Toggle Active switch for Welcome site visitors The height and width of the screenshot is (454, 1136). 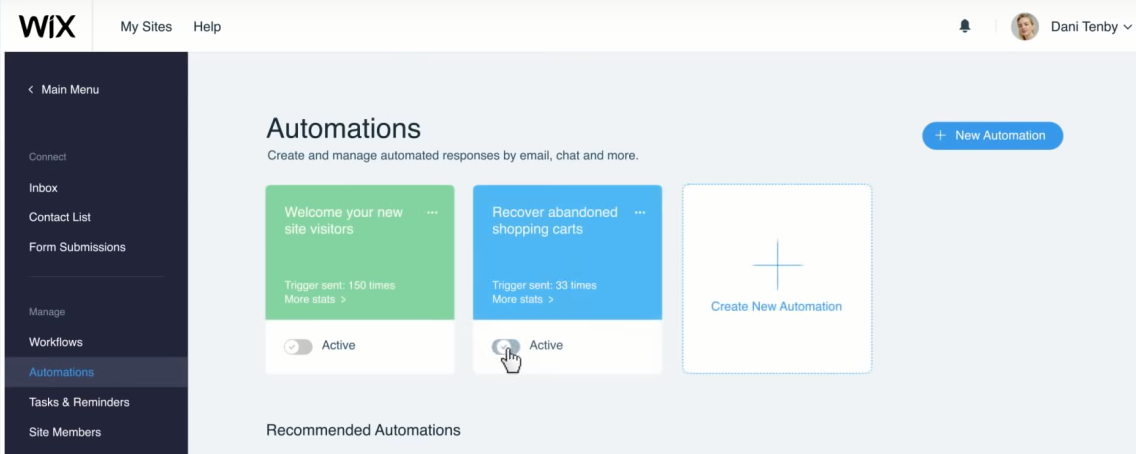pos(298,346)
